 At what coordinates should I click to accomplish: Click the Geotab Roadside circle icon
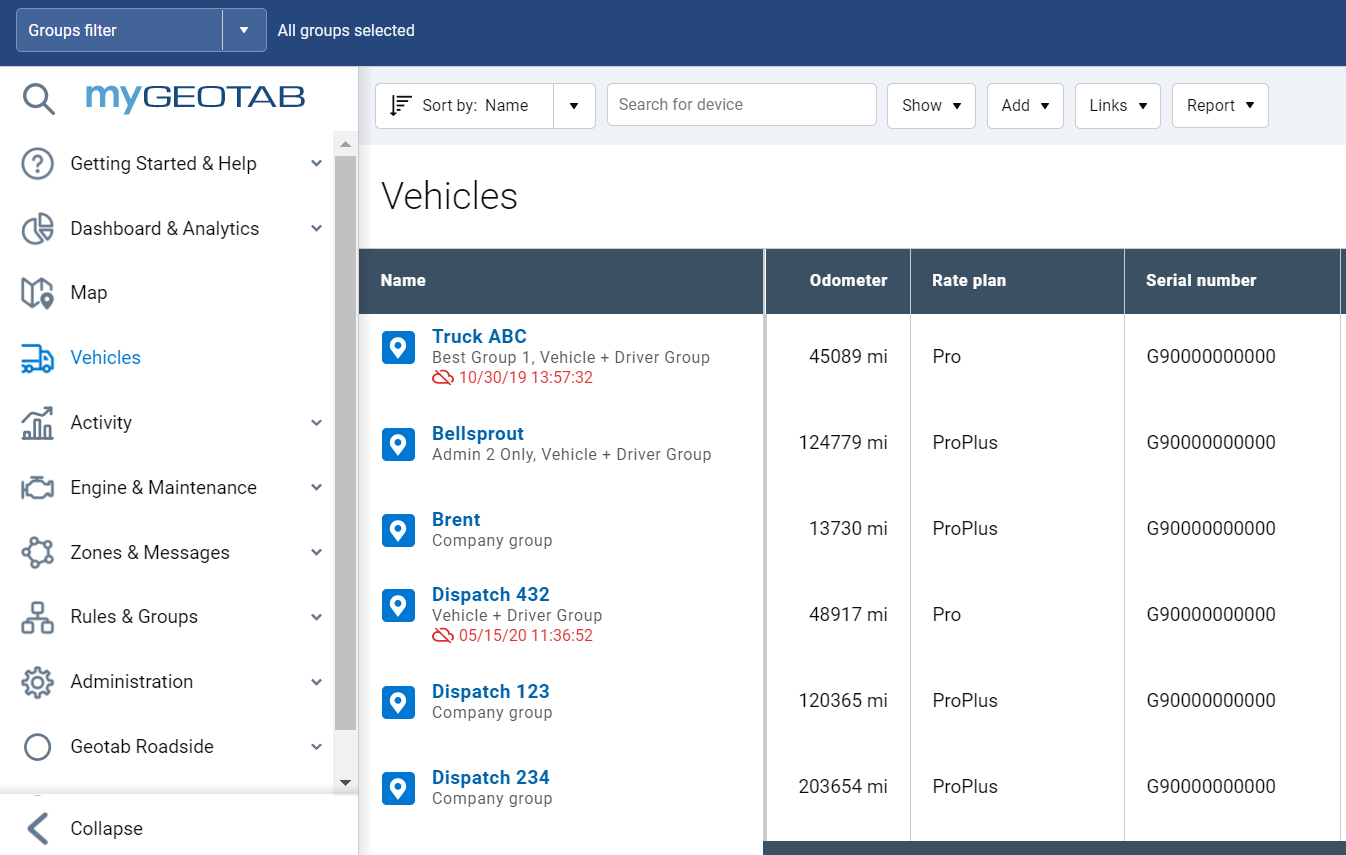click(x=37, y=746)
